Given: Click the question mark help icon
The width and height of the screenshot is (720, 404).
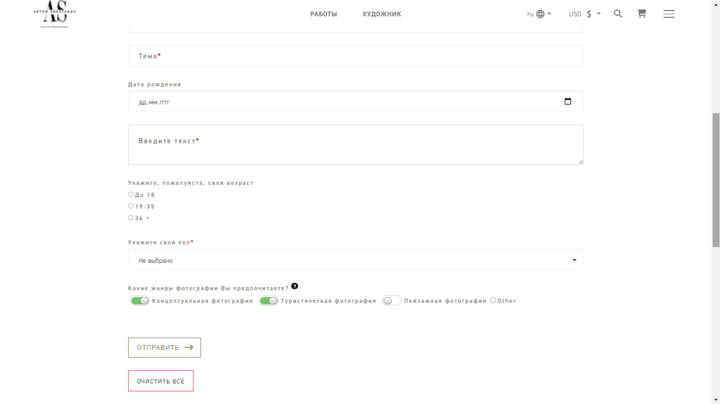Looking at the screenshot, I should 295,286.
